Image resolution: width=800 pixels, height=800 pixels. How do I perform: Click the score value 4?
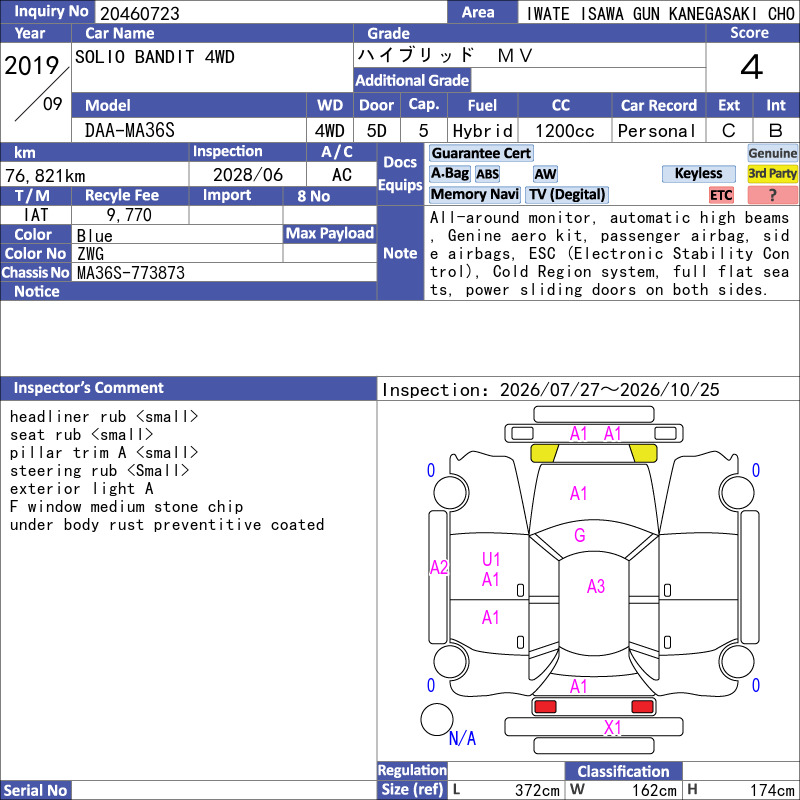pyautogui.click(x=752, y=67)
